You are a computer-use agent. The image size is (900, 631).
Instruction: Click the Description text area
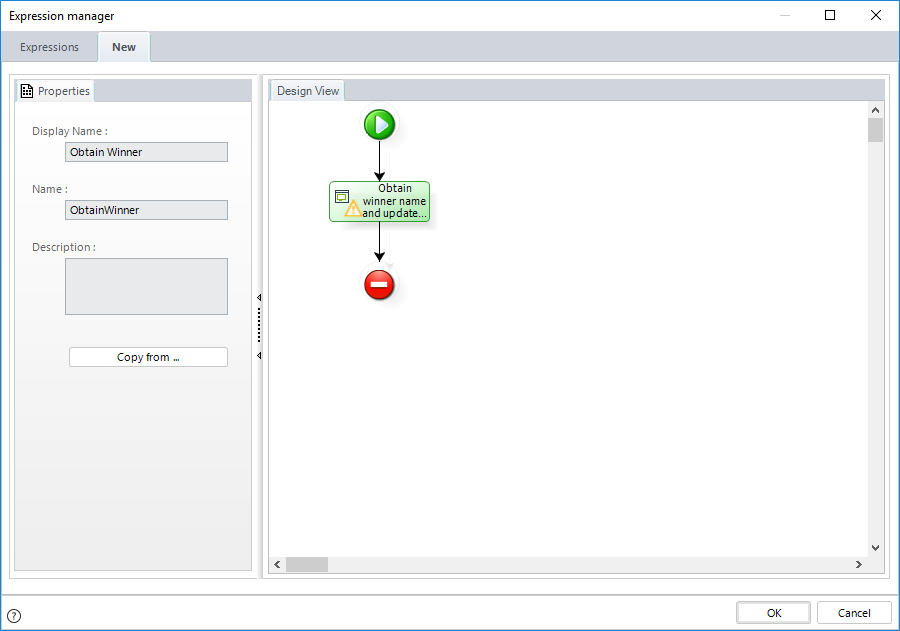tap(146, 287)
